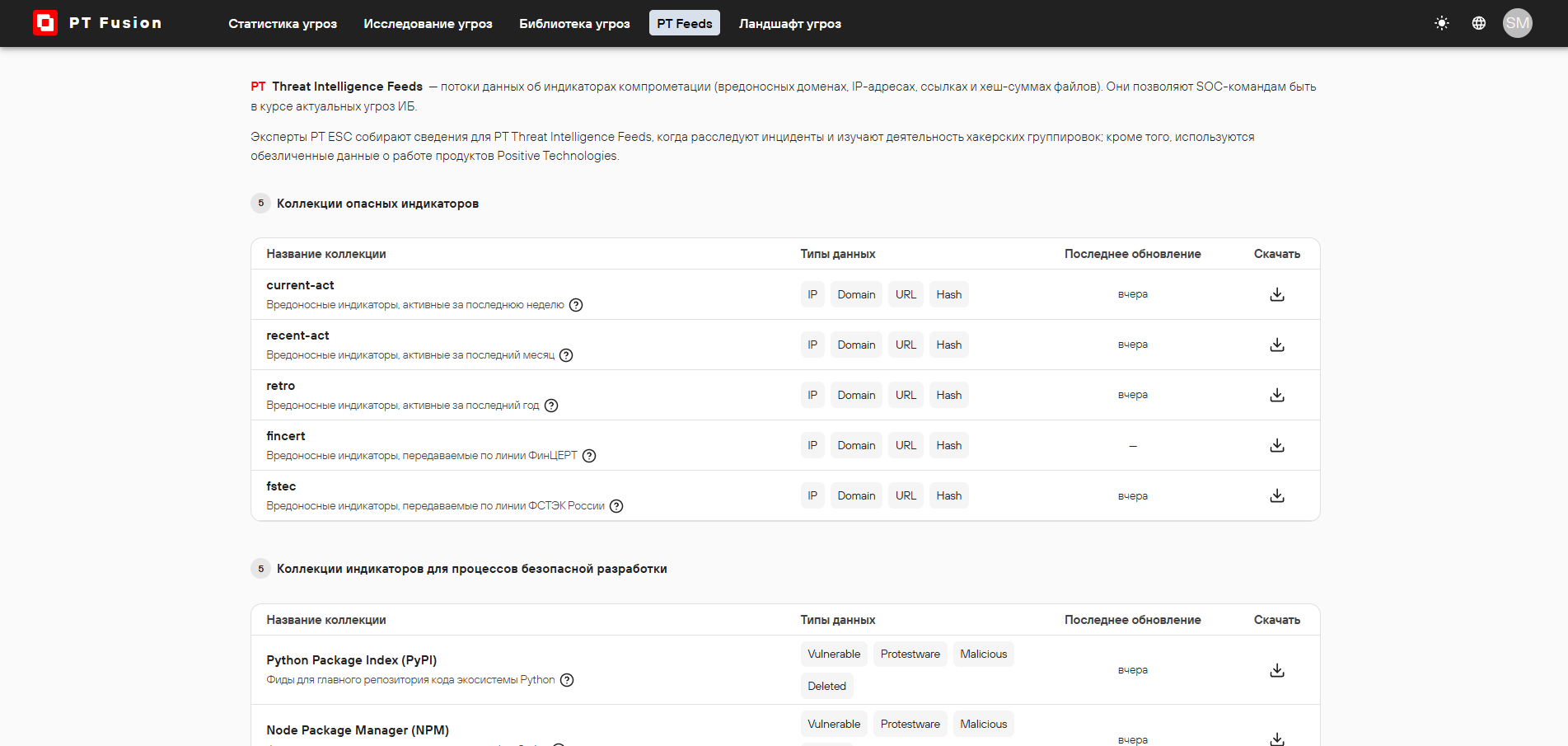Click the Malicious tag in NPM row

pos(983,724)
